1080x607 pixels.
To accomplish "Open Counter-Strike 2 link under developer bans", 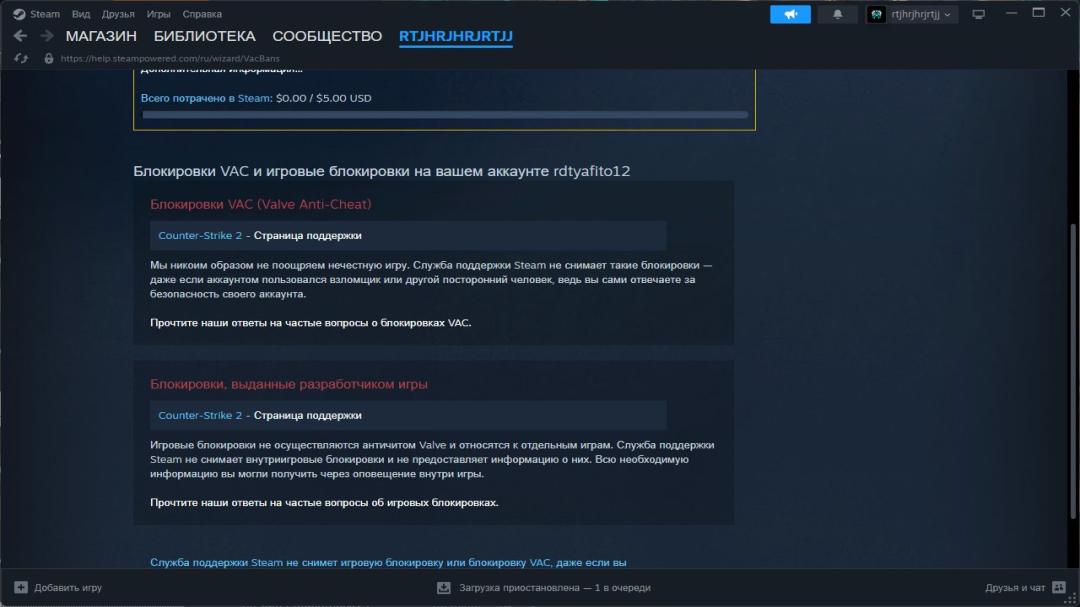I will (200, 415).
